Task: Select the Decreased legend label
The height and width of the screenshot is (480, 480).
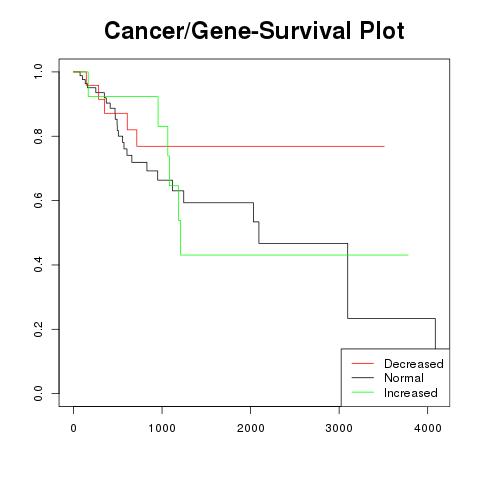Action: [414, 364]
